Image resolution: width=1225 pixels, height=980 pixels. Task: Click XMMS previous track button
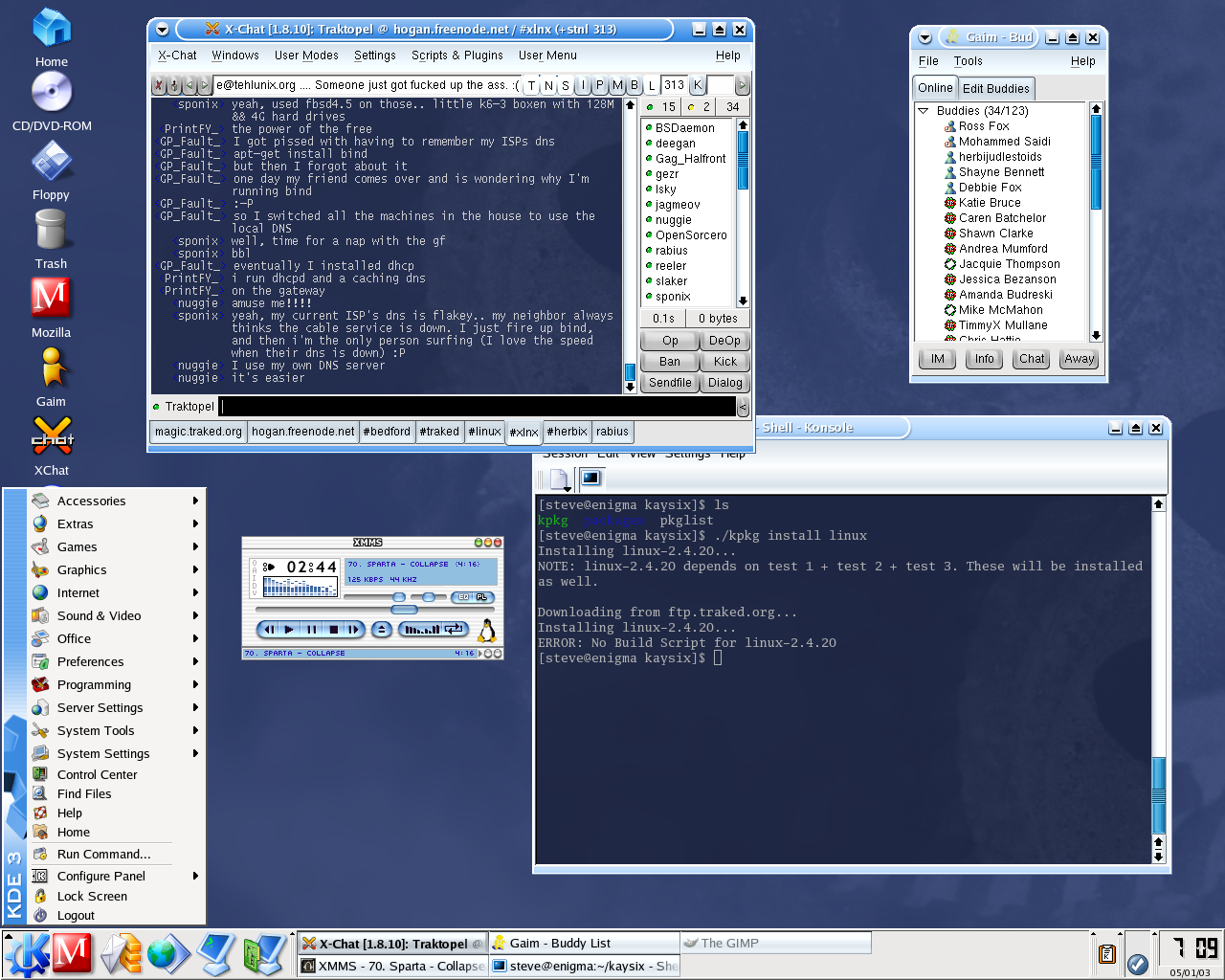tap(270, 629)
